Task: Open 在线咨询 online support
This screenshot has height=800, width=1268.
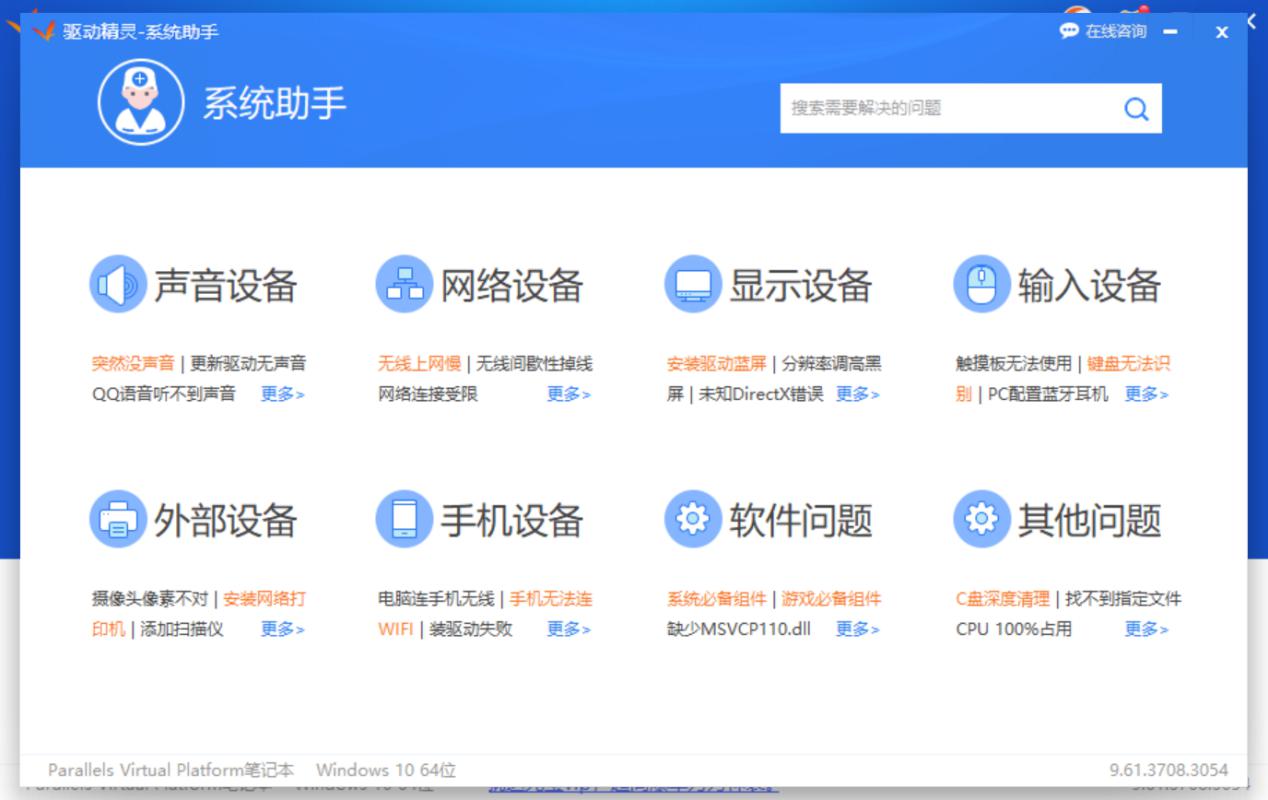Action: 1104,31
